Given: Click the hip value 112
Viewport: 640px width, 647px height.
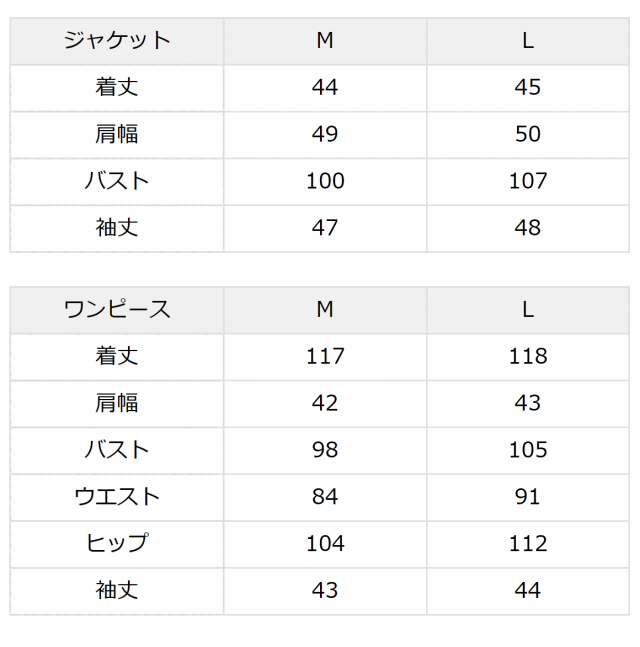Looking at the screenshot, I should tap(528, 543).
